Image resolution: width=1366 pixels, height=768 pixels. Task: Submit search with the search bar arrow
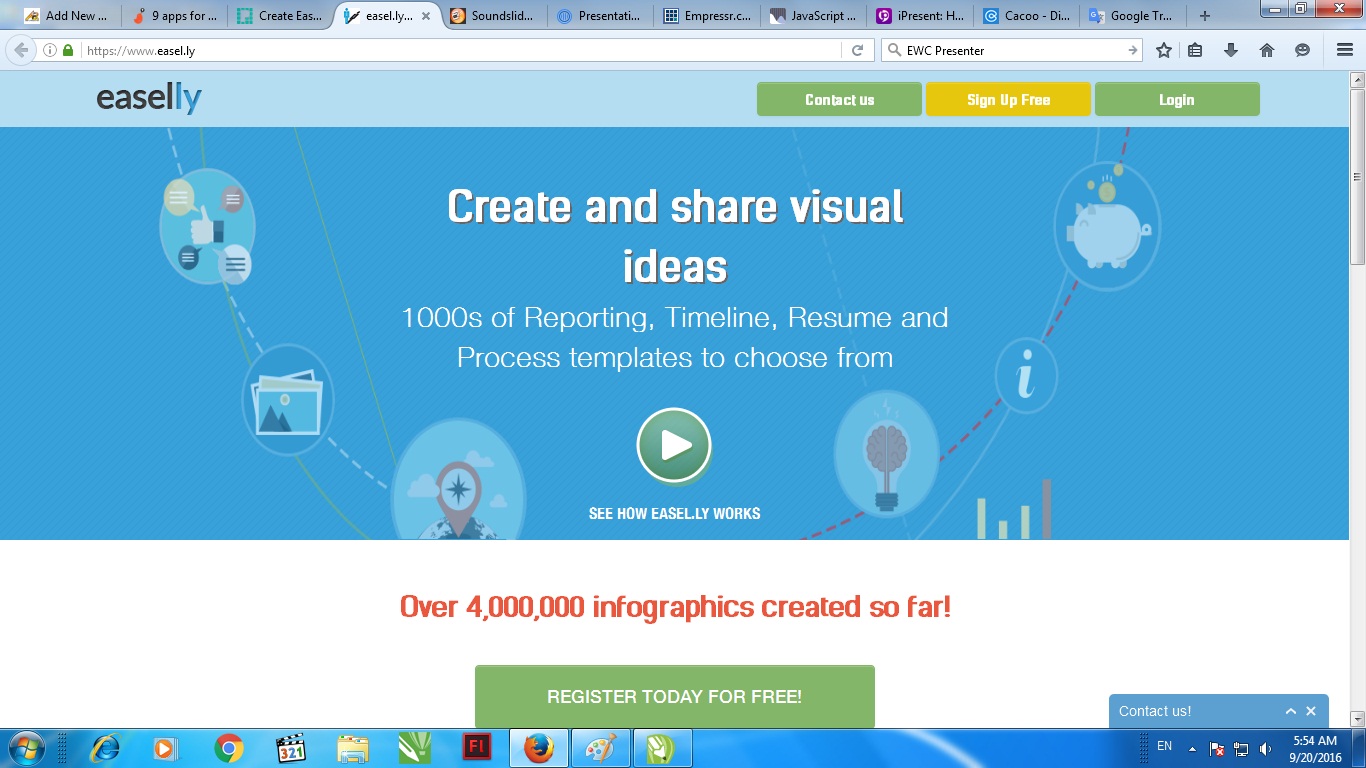[x=1133, y=50]
